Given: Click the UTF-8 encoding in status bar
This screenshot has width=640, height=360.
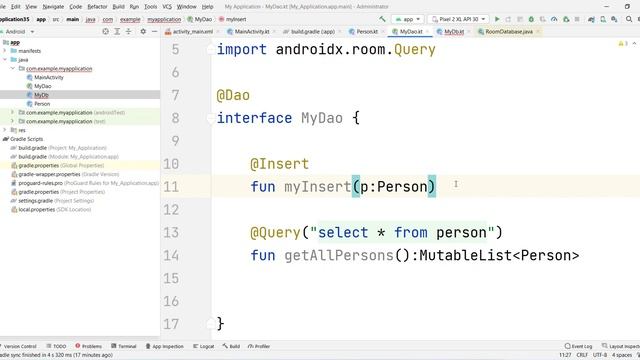Looking at the screenshot, I should tap(600, 355).
